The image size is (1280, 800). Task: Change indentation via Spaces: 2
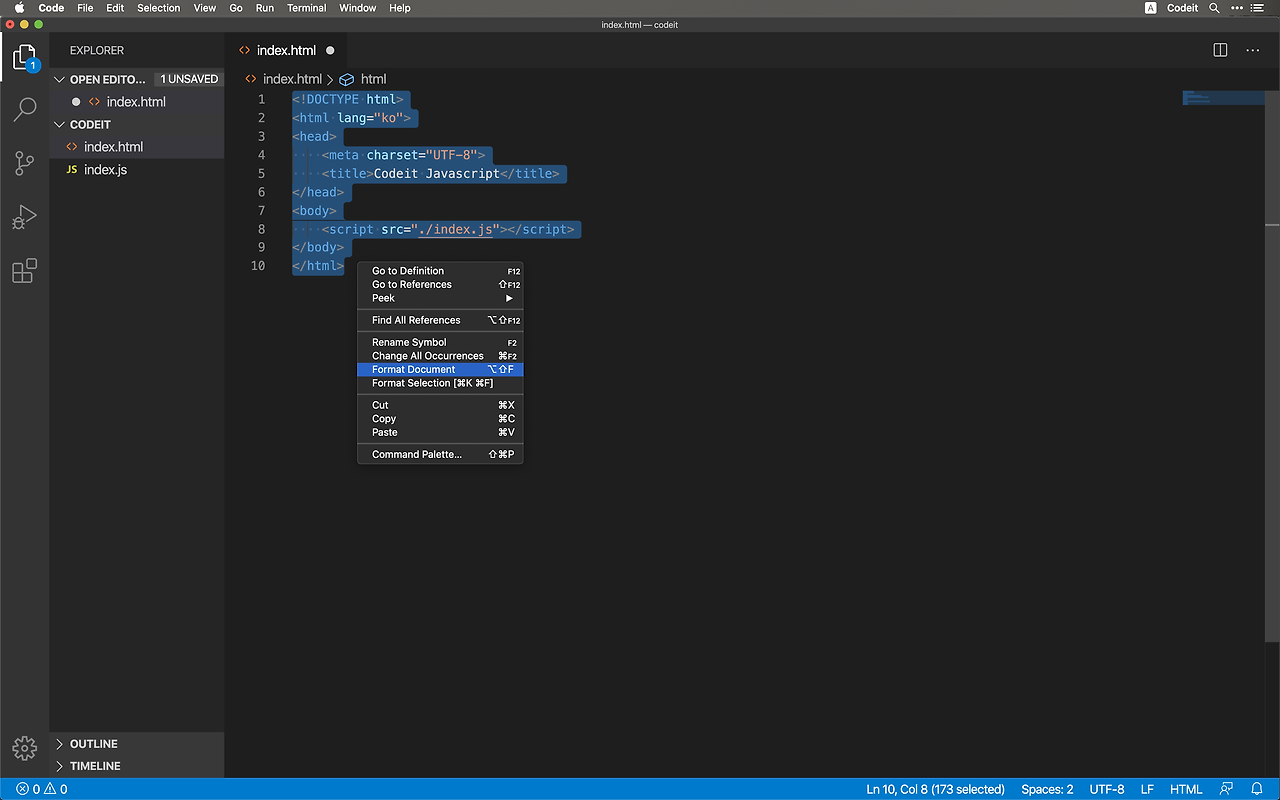[1047, 789]
